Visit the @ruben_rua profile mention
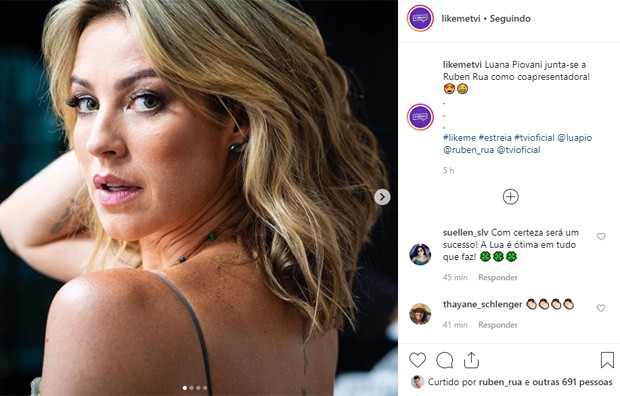 469,150
